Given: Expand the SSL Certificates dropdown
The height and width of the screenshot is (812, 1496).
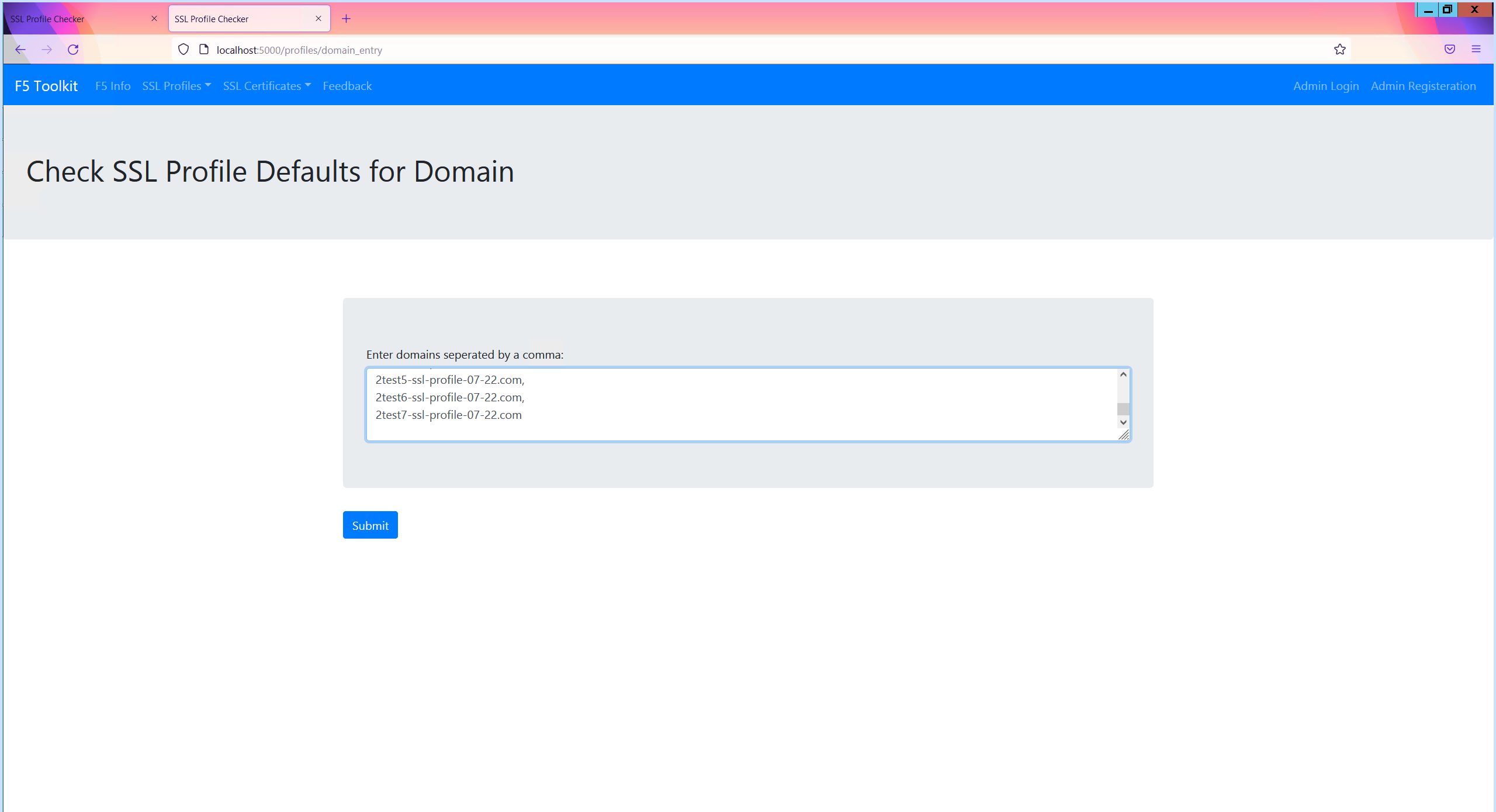Looking at the screenshot, I should pos(266,86).
